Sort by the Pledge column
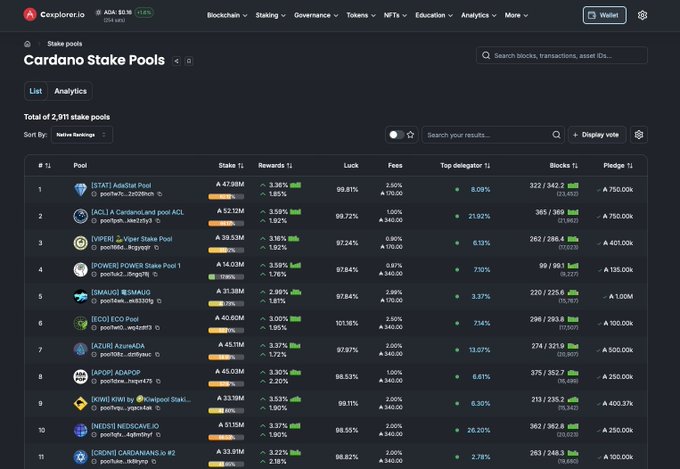This screenshot has width=680, height=469. point(618,166)
